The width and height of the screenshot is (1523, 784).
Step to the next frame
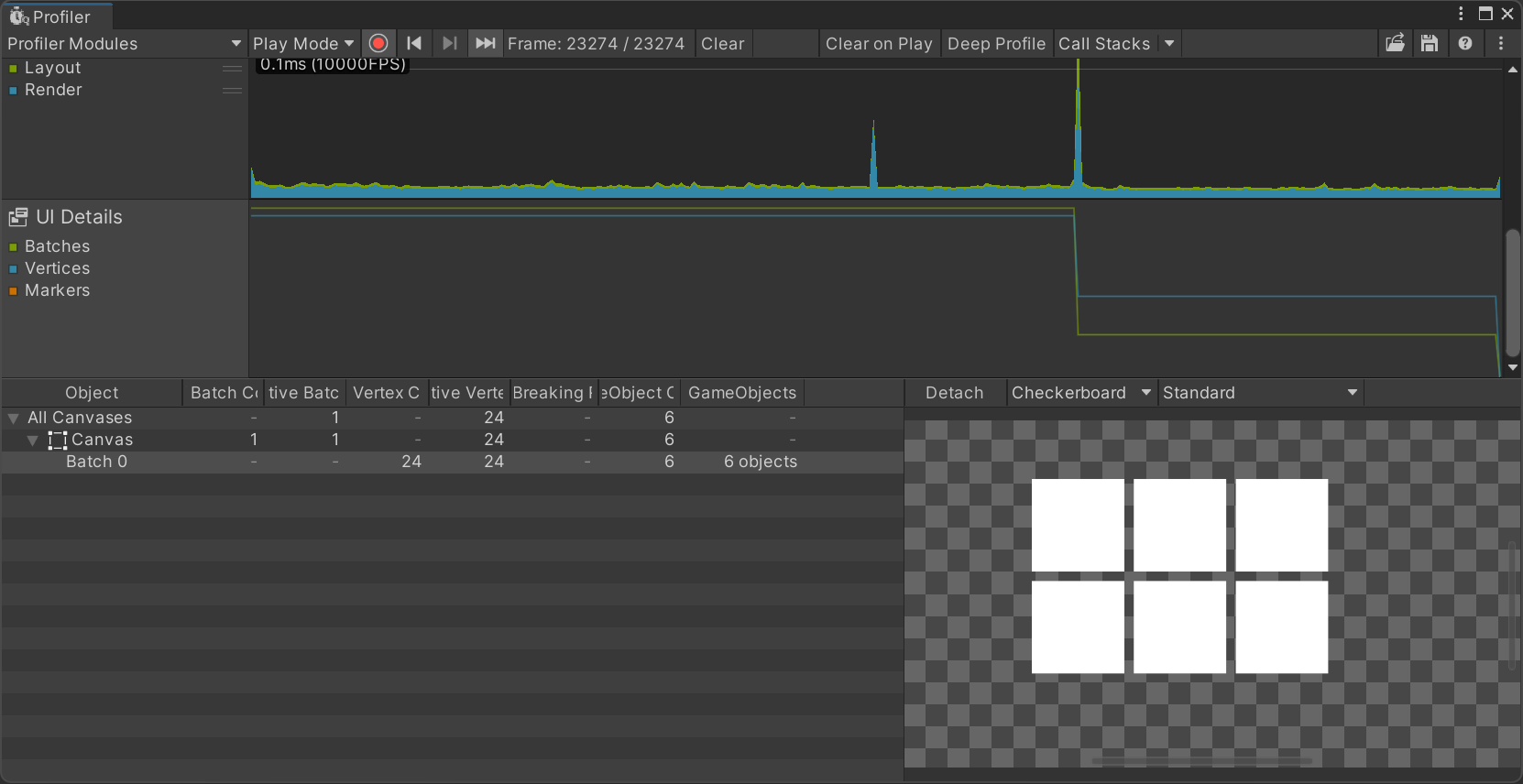tap(449, 43)
